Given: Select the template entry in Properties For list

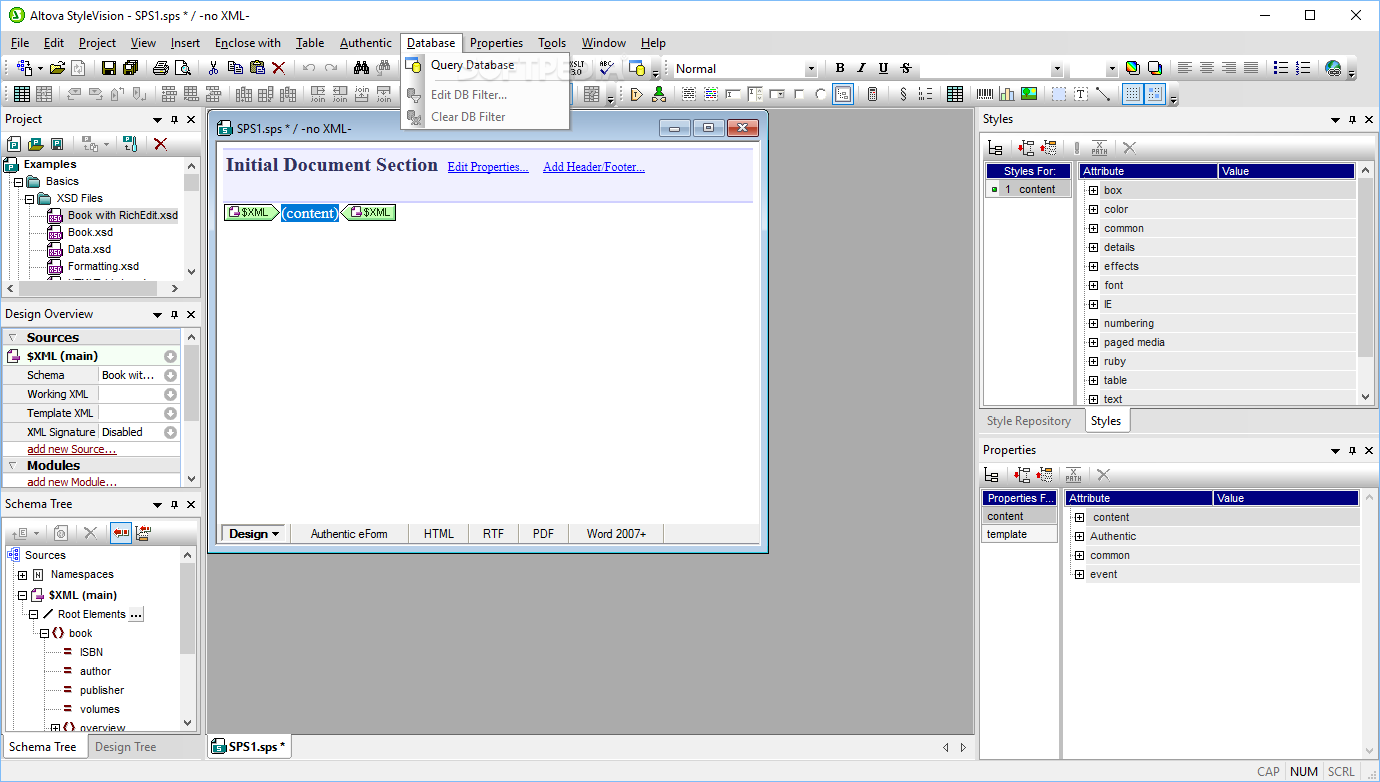Looking at the screenshot, I should [1019, 534].
